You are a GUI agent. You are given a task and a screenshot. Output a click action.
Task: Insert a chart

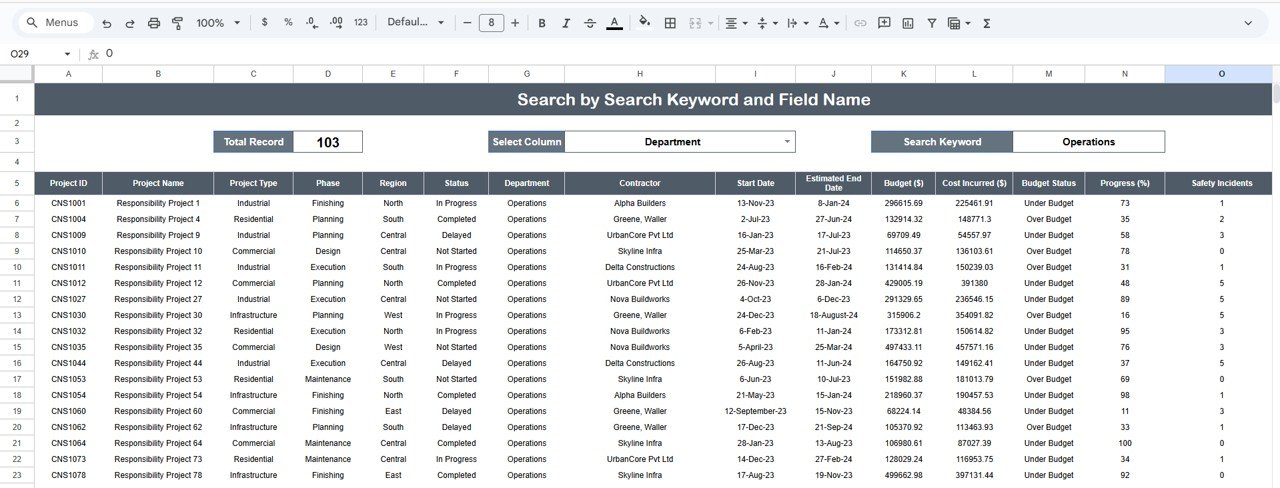pos(908,22)
